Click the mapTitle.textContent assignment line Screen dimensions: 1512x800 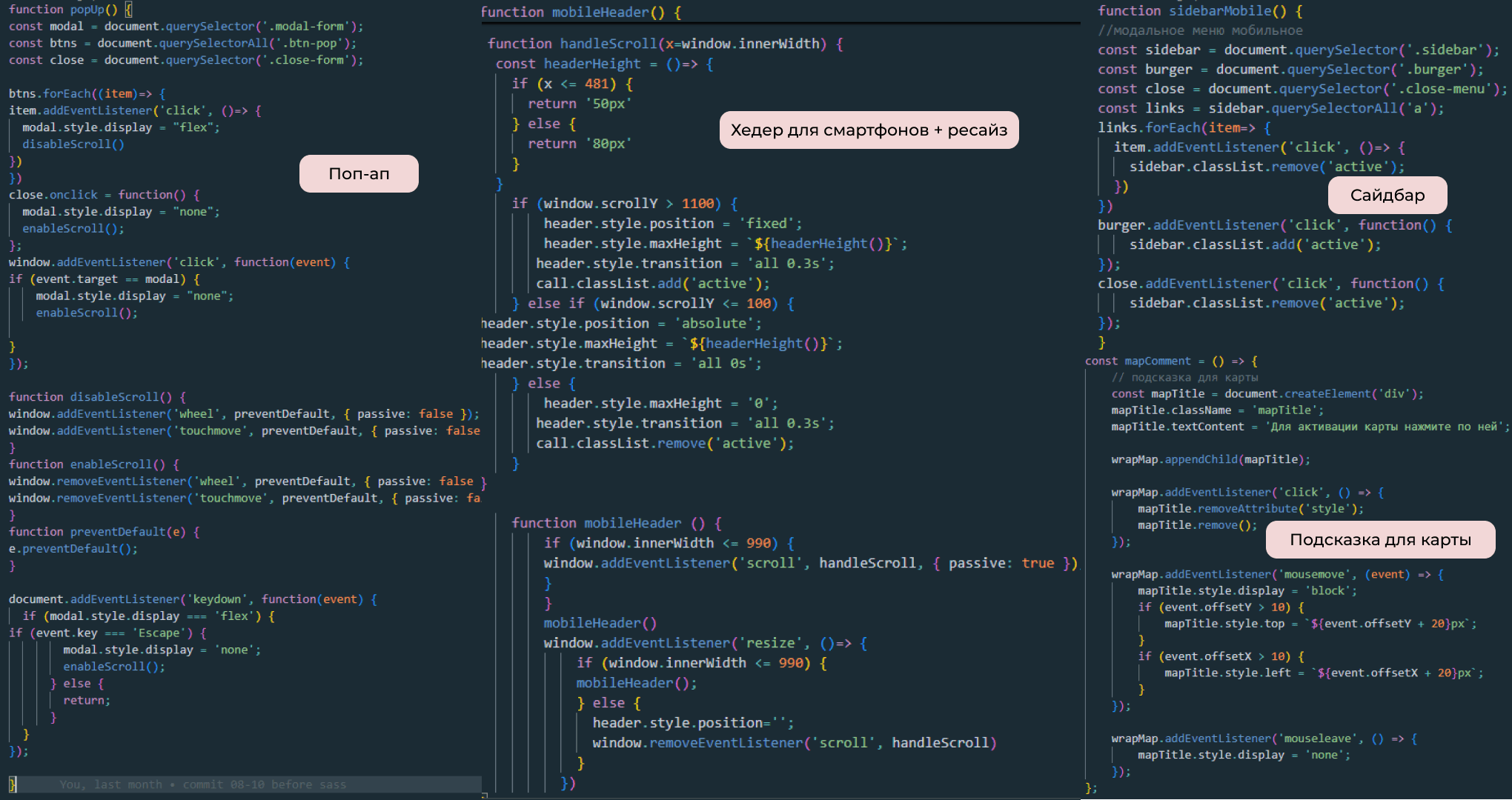pyautogui.click(x=1310, y=427)
